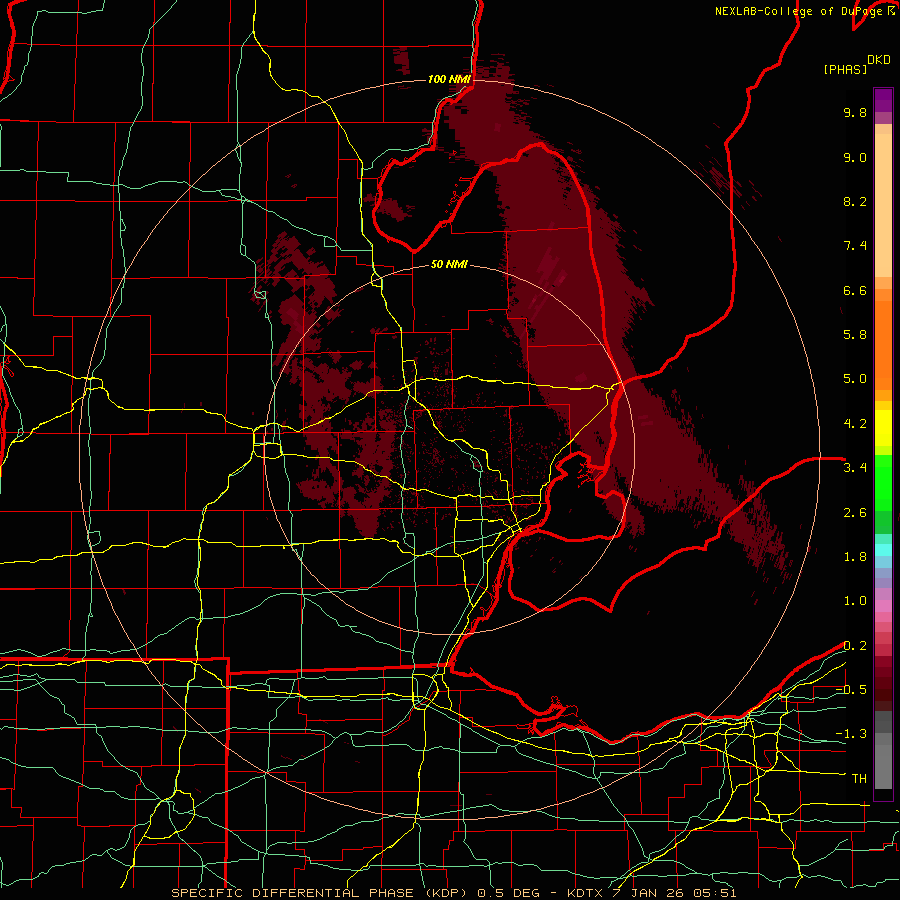Viewport: 900px width, 900px height.
Task: Click the orange segment of the color scale
Action: 883,344
